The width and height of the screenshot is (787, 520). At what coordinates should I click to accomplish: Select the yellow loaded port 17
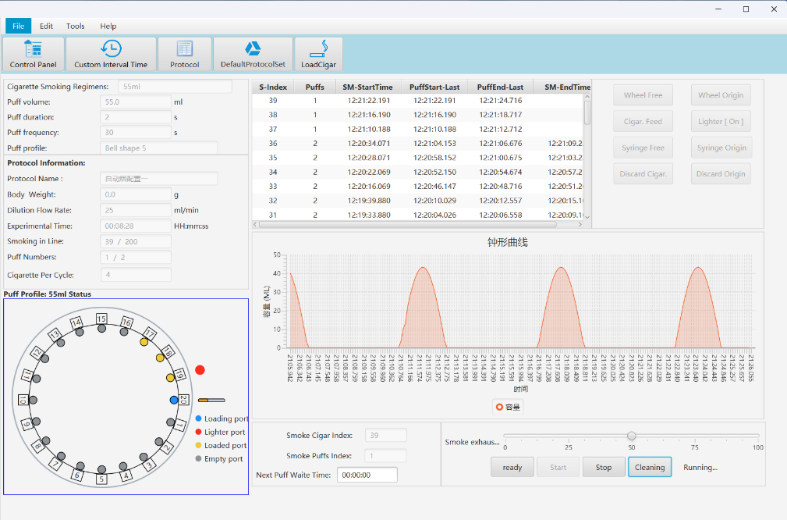[145, 343]
